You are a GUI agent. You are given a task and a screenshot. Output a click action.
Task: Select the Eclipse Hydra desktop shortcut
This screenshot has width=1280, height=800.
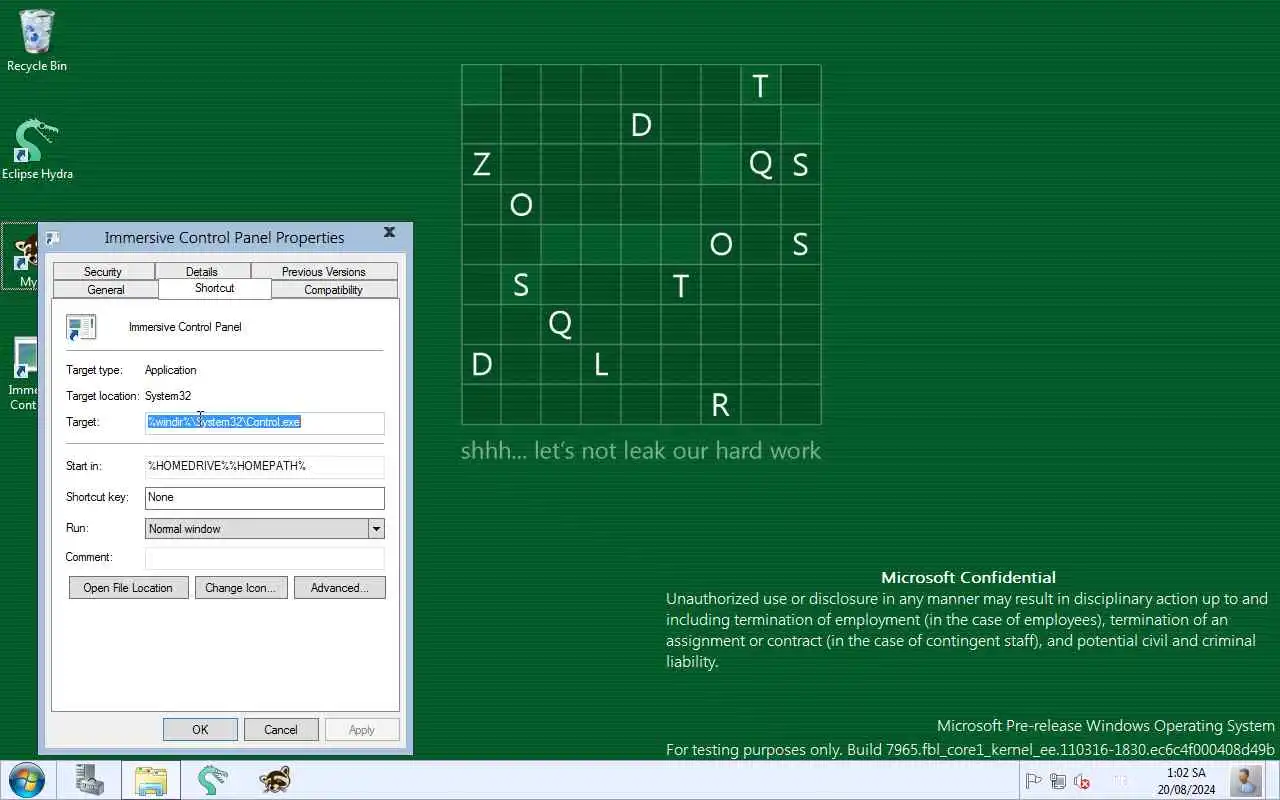coord(37,150)
